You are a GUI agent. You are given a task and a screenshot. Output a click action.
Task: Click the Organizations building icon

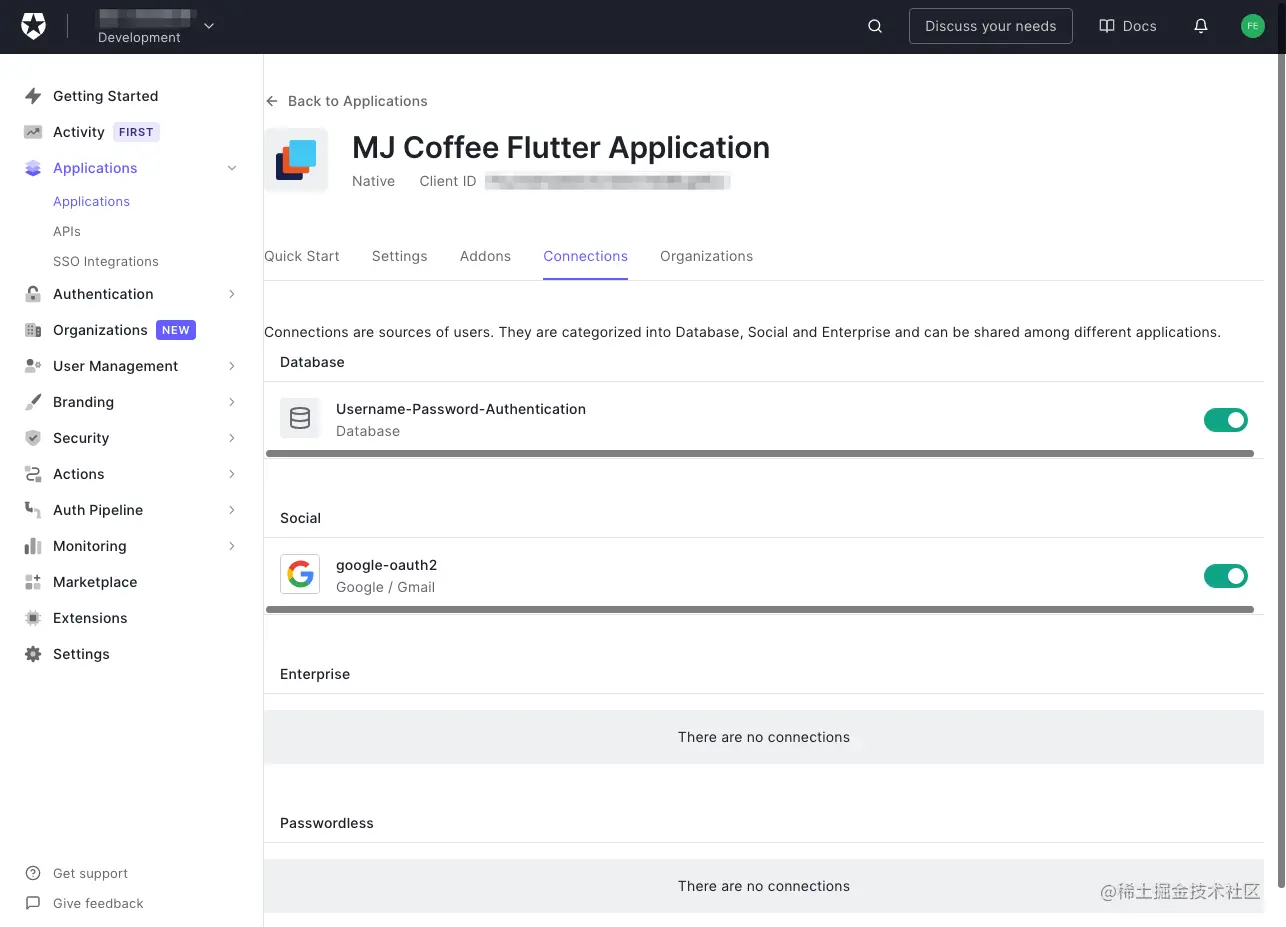(33, 330)
